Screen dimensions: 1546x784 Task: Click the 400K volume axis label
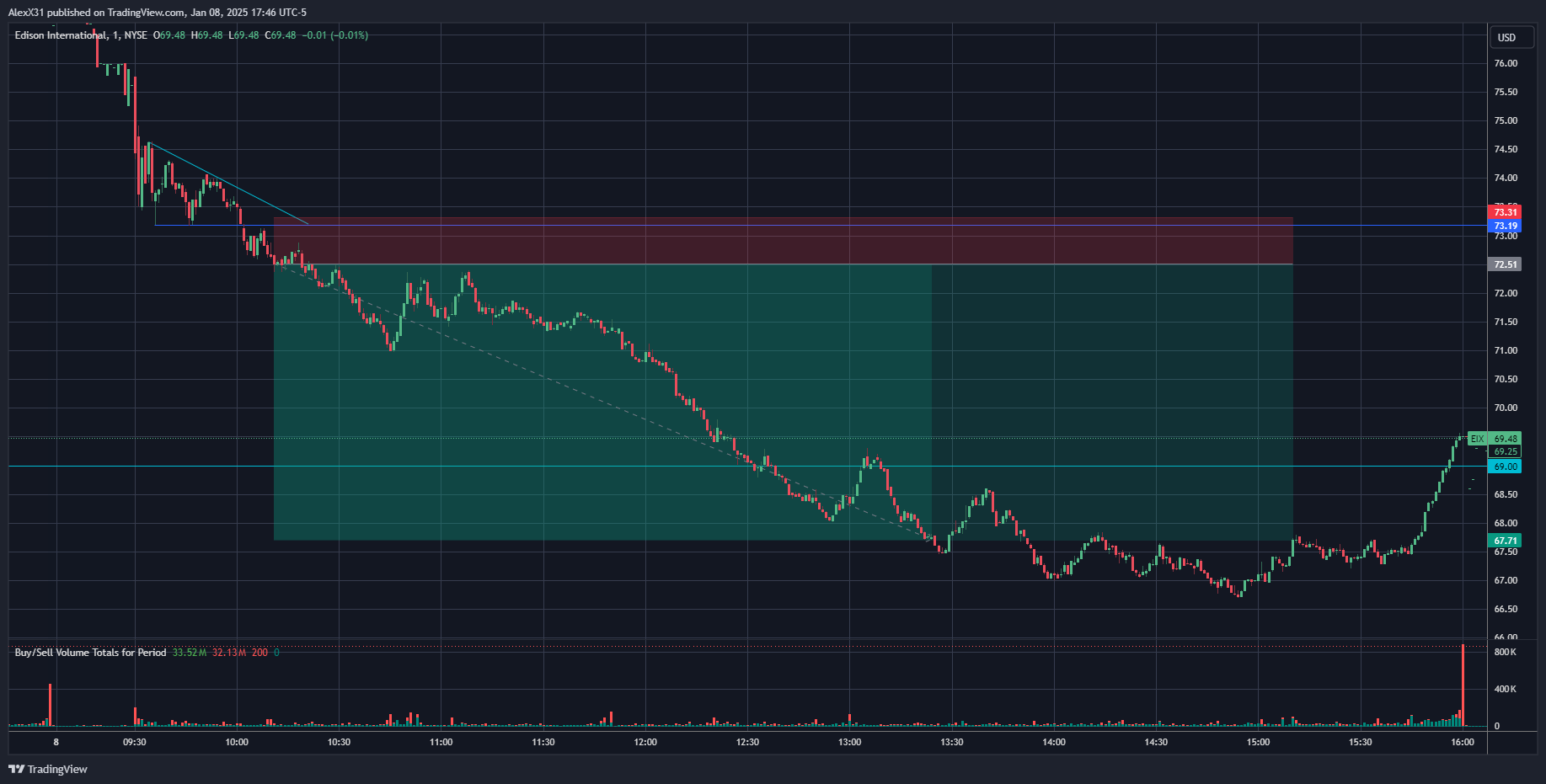pyautogui.click(x=1506, y=689)
